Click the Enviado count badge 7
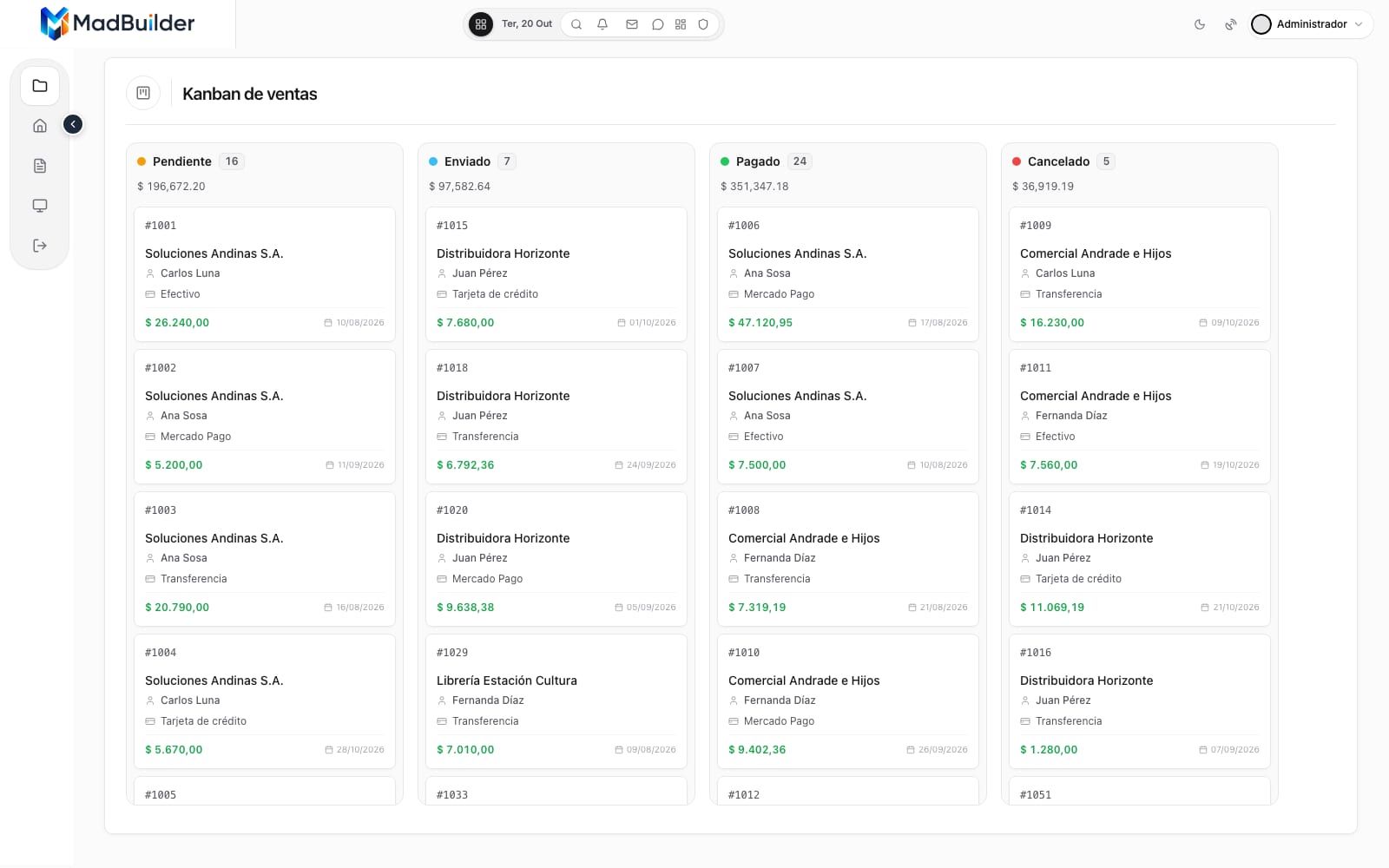Image resolution: width=1389 pixels, height=868 pixels. pyautogui.click(x=507, y=161)
